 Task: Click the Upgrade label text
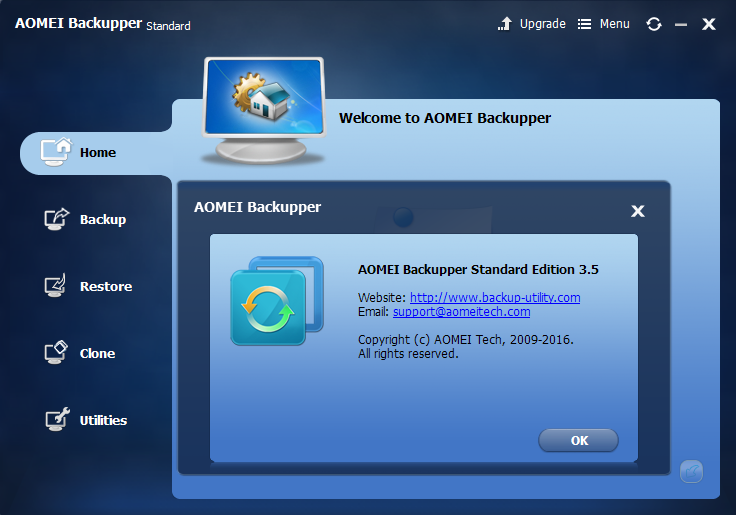click(543, 24)
